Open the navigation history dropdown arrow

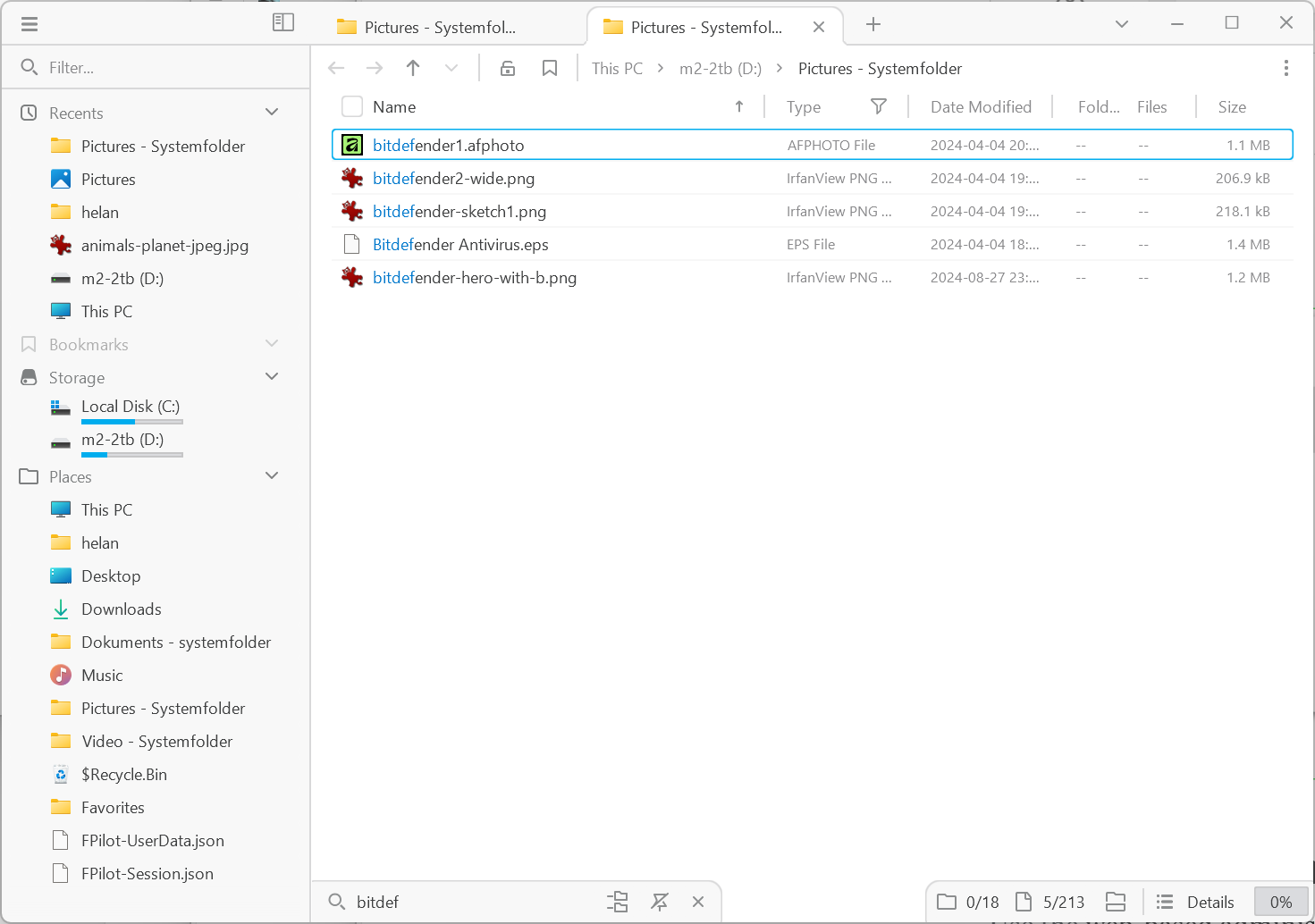click(451, 67)
